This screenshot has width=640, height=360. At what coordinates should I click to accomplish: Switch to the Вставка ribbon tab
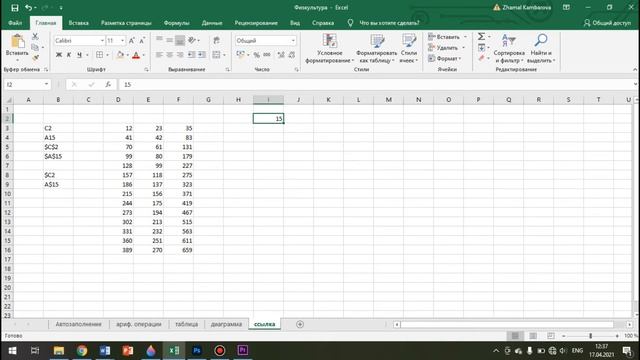pyautogui.click(x=78, y=23)
